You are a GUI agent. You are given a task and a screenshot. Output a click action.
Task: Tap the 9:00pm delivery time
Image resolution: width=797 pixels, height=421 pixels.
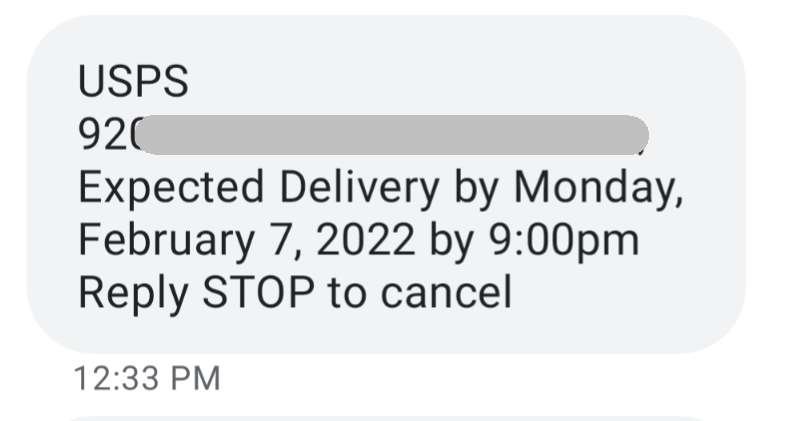[564, 242]
